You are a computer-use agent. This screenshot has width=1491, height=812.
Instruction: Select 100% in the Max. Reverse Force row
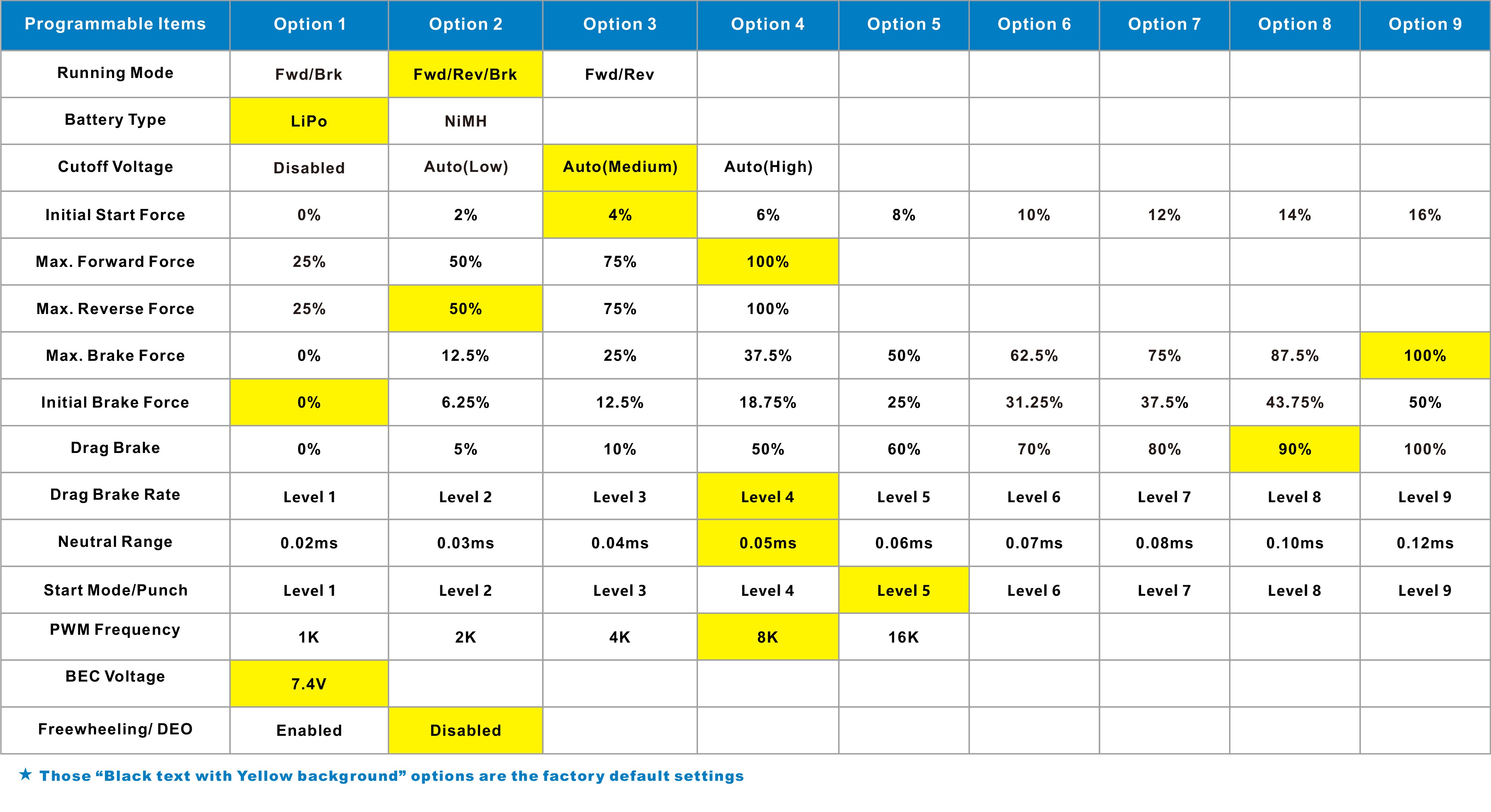pyautogui.click(x=768, y=308)
